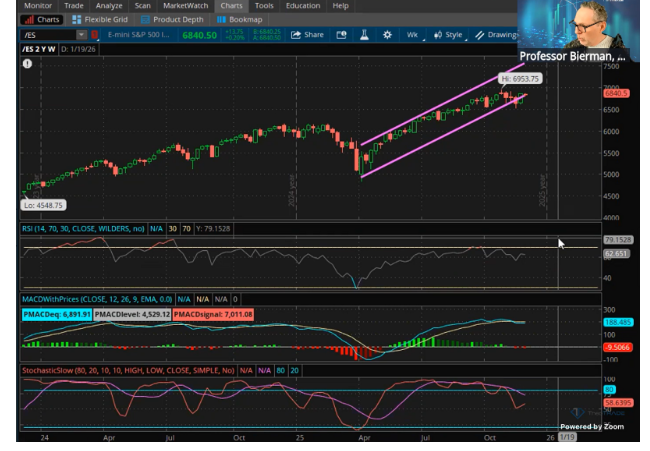Image resolution: width=650 pixels, height=451 pixels.
Task: Open the Charts sub-tab
Action: click(42, 19)
